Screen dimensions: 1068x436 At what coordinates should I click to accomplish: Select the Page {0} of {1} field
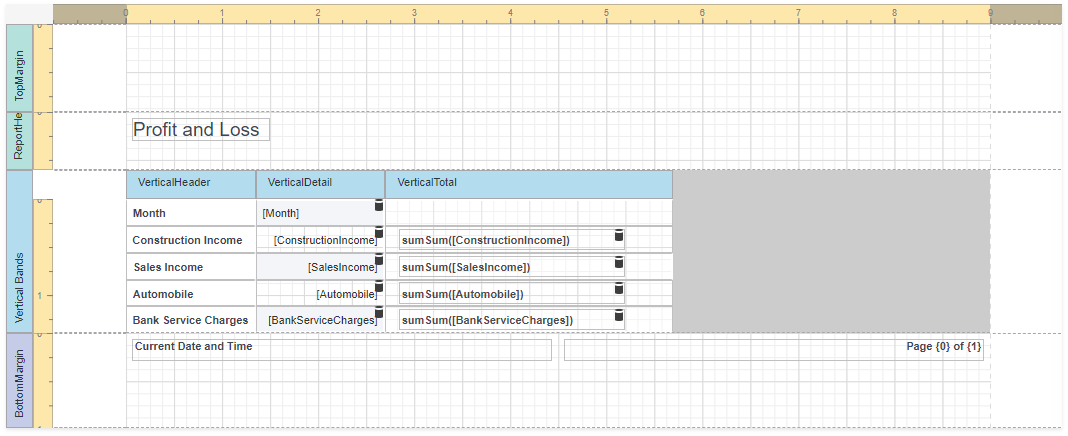tap(774, 349)
